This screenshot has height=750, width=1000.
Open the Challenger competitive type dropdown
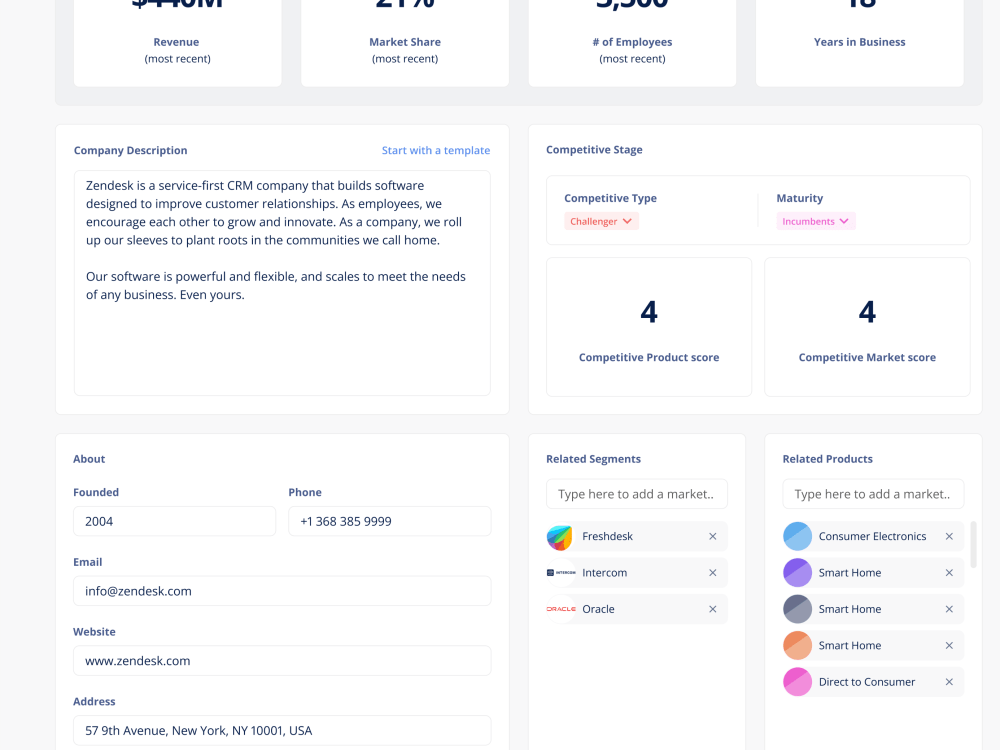point(601,221)
